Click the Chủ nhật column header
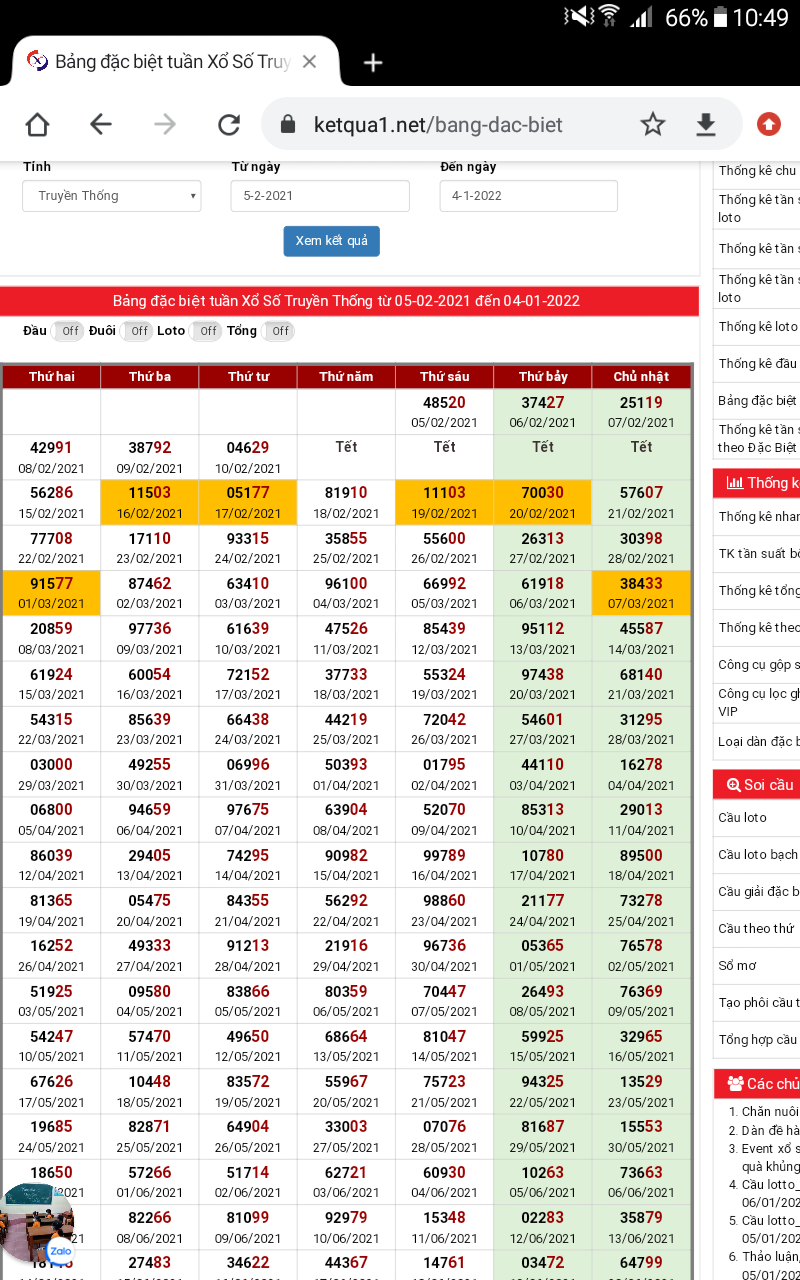This screenshot has width=800, height=1280. point(641,376)
